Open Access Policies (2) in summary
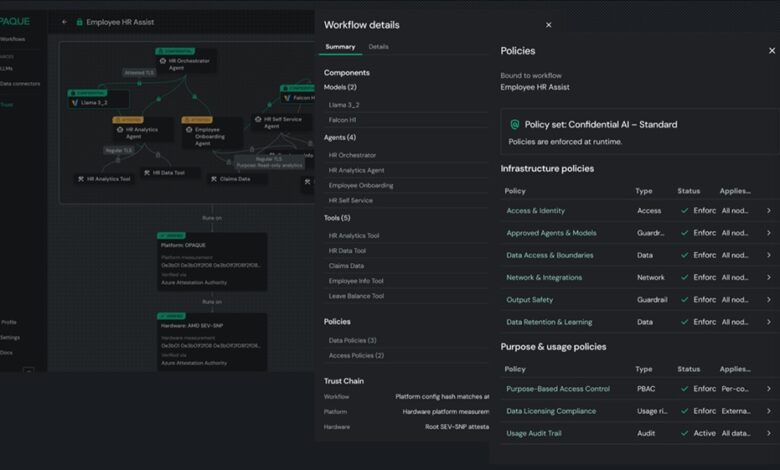Viewport: 780px width, 470px height. point(356,356)
